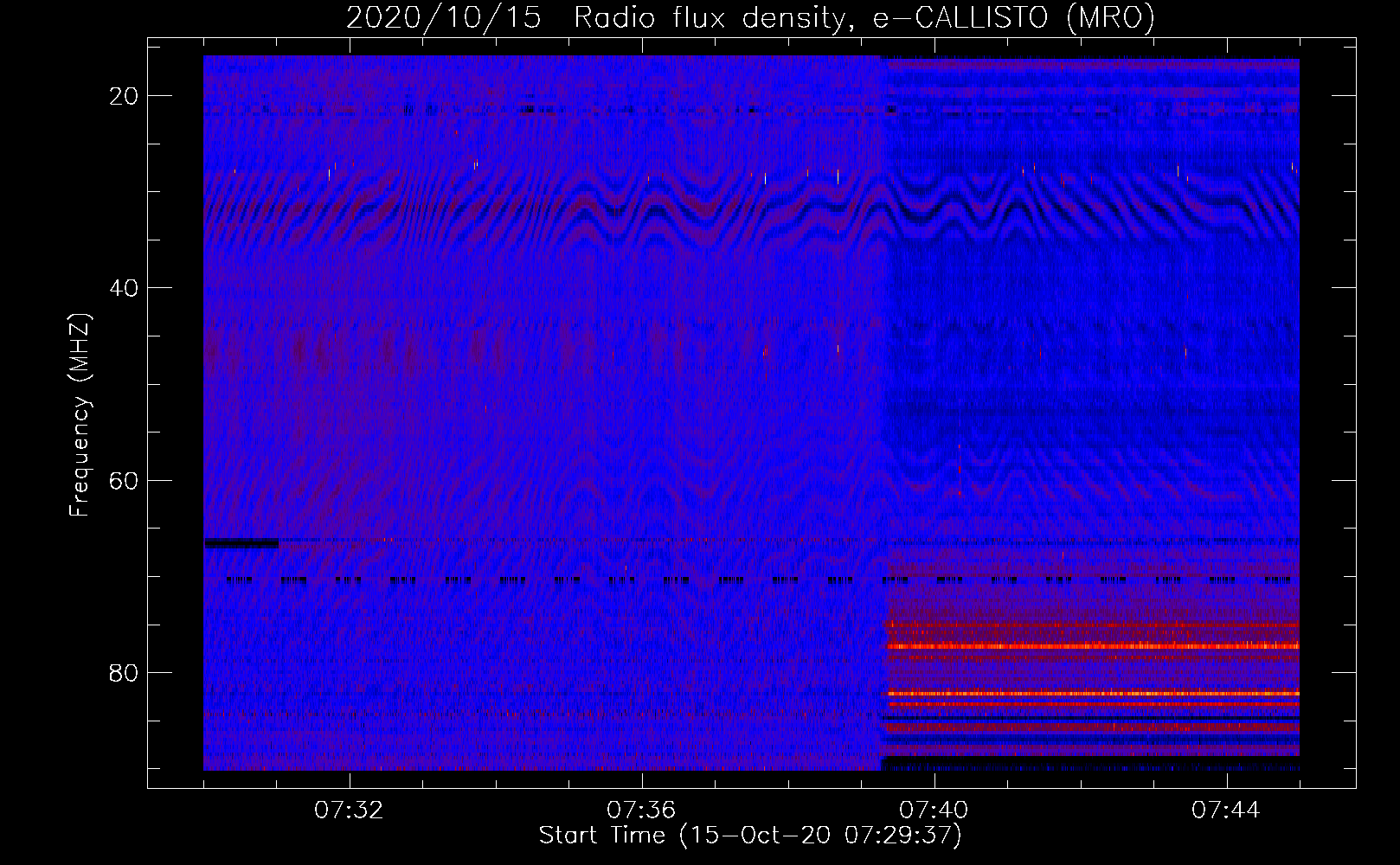Click the '07:40' time tick label
The height and width of the screenshot is (865, 1400).
click(934, 811)
